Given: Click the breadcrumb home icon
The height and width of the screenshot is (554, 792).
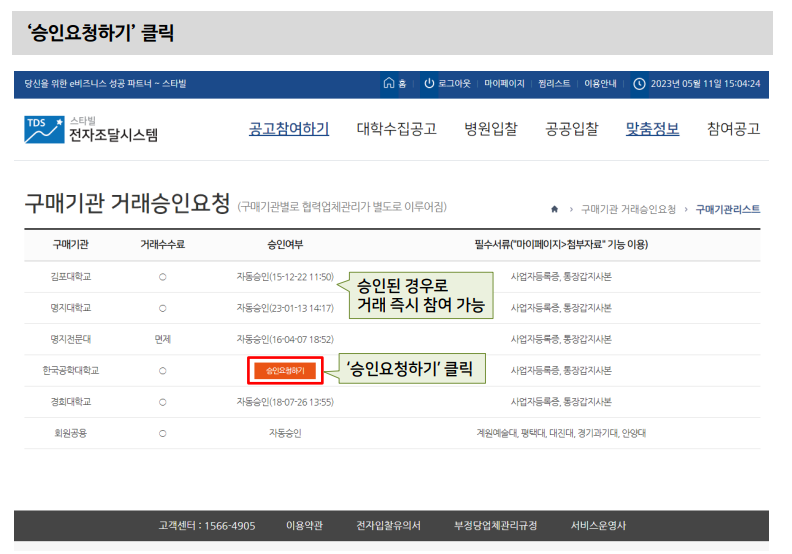Looking at the screenshot, I should (x=554, y=209).
